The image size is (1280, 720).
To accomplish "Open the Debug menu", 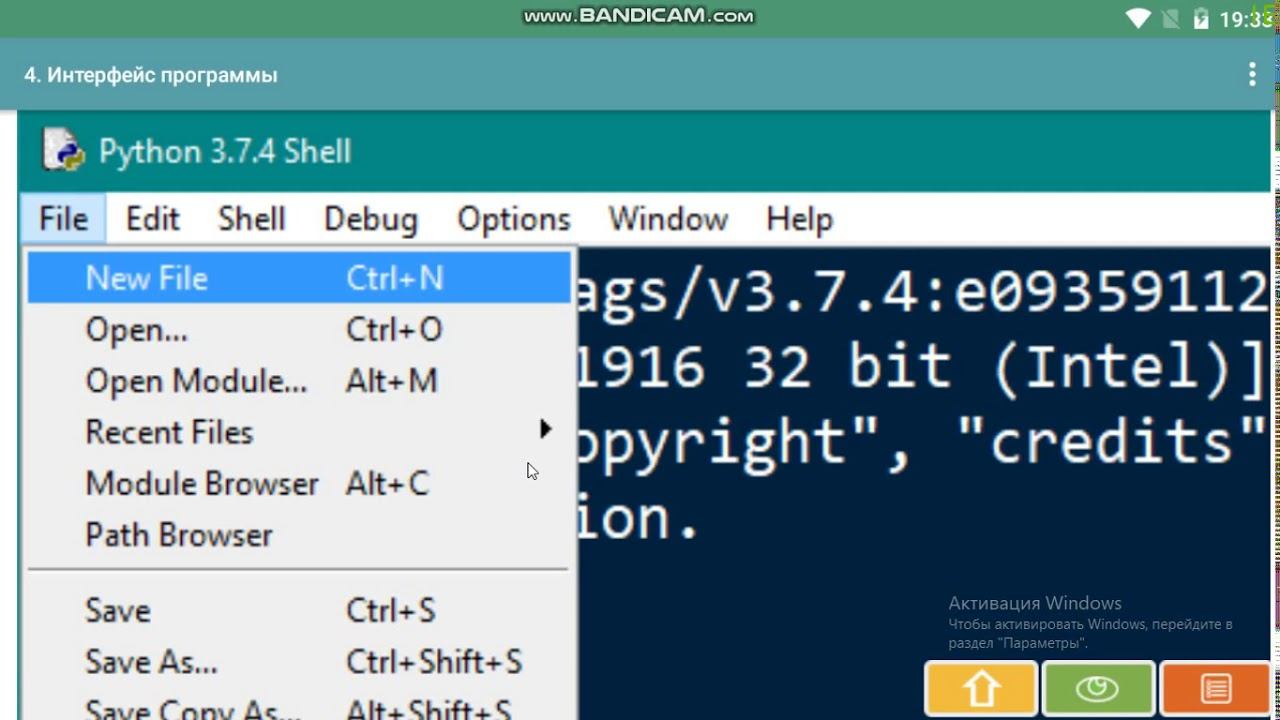I will [370, 219].
